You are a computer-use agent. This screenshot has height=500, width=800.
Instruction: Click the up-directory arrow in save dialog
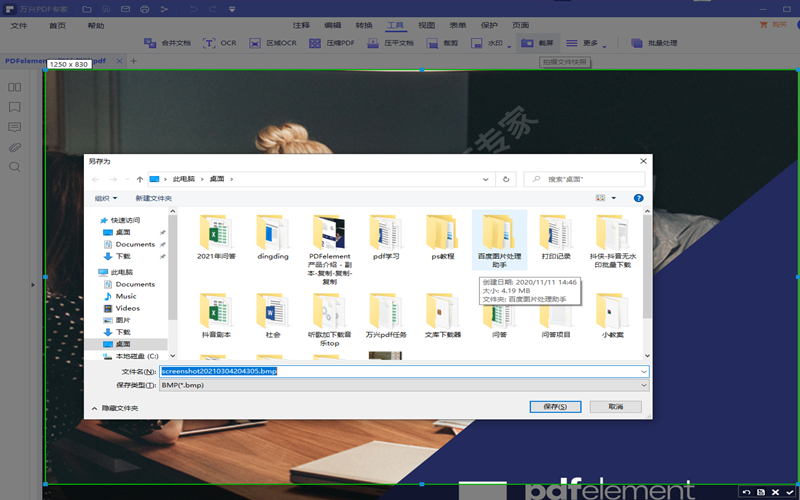click(139, 179)
